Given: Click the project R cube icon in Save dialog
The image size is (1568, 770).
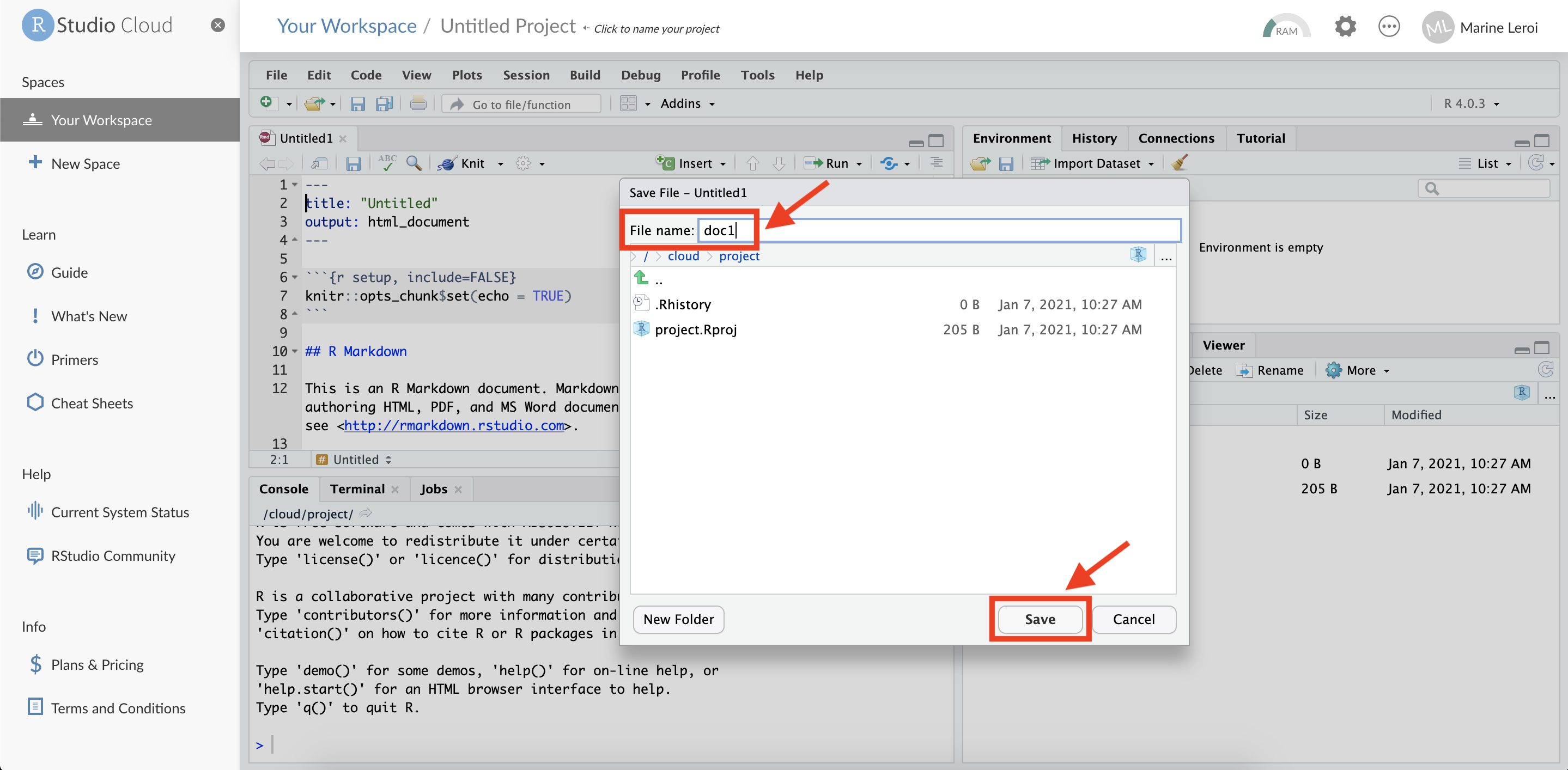Looking at the screenshot, I should click(x=1138, y=255).
